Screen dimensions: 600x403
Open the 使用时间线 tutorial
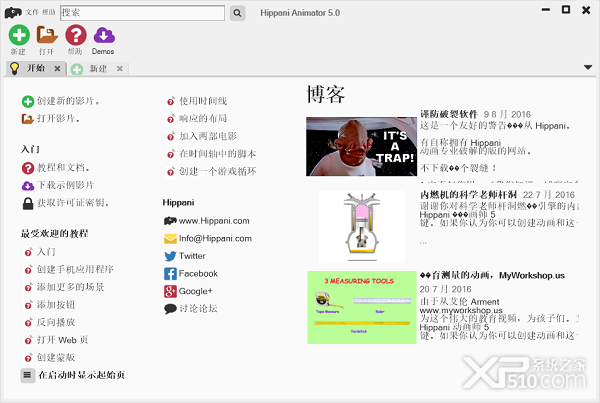pos(203,101)
